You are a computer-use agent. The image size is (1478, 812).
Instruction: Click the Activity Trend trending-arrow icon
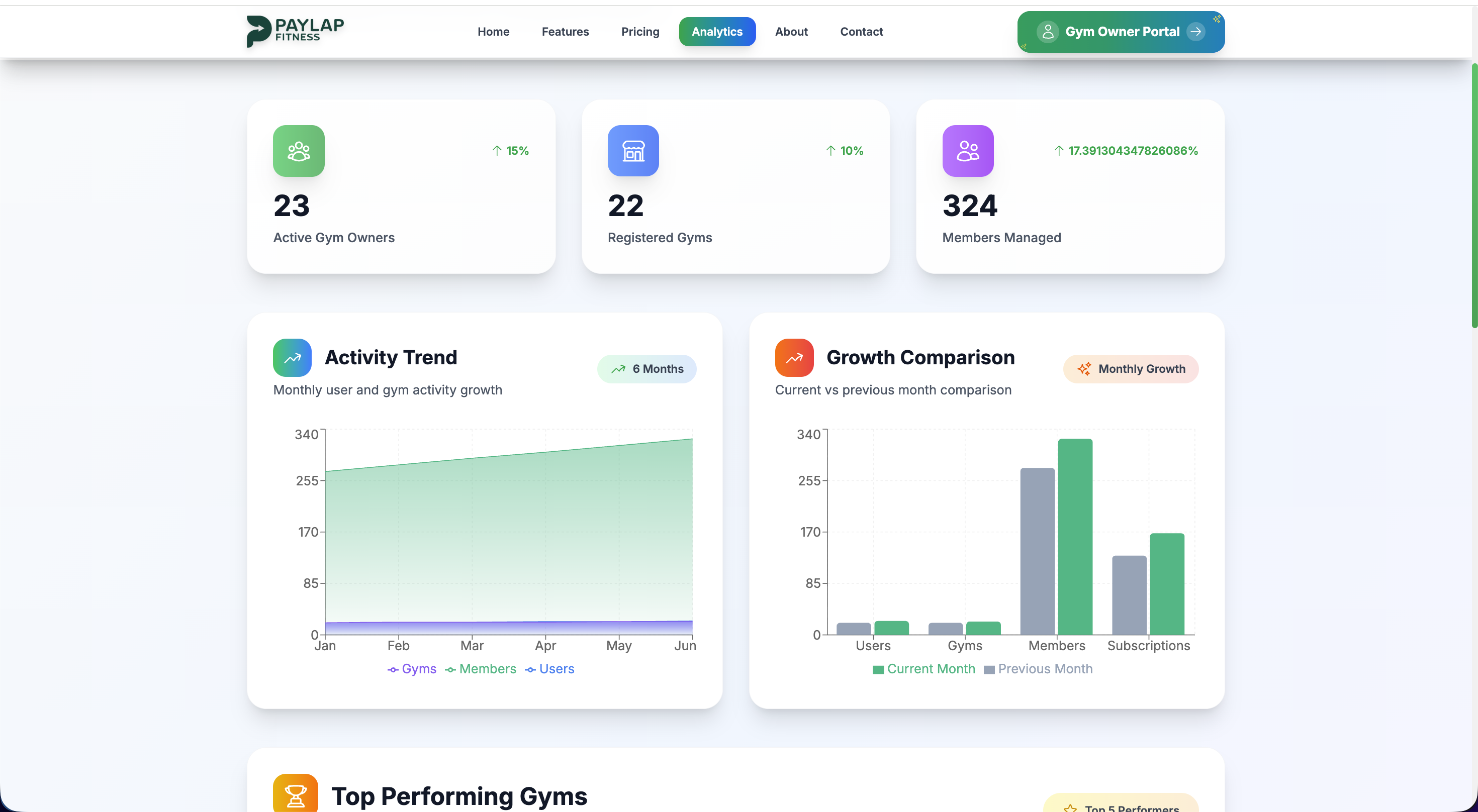pos(292,357)
